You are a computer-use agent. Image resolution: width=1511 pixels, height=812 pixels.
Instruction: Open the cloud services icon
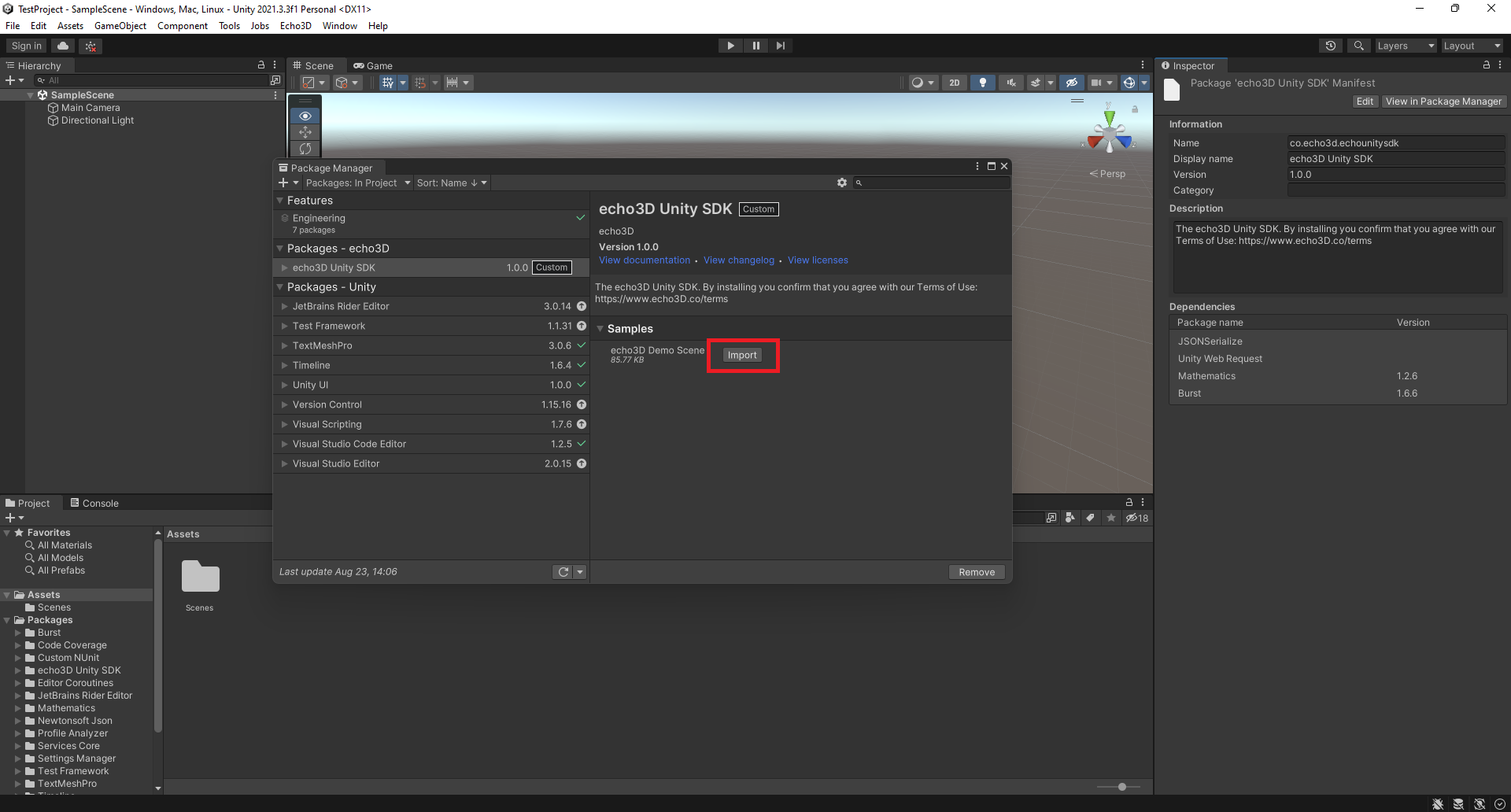64,46
